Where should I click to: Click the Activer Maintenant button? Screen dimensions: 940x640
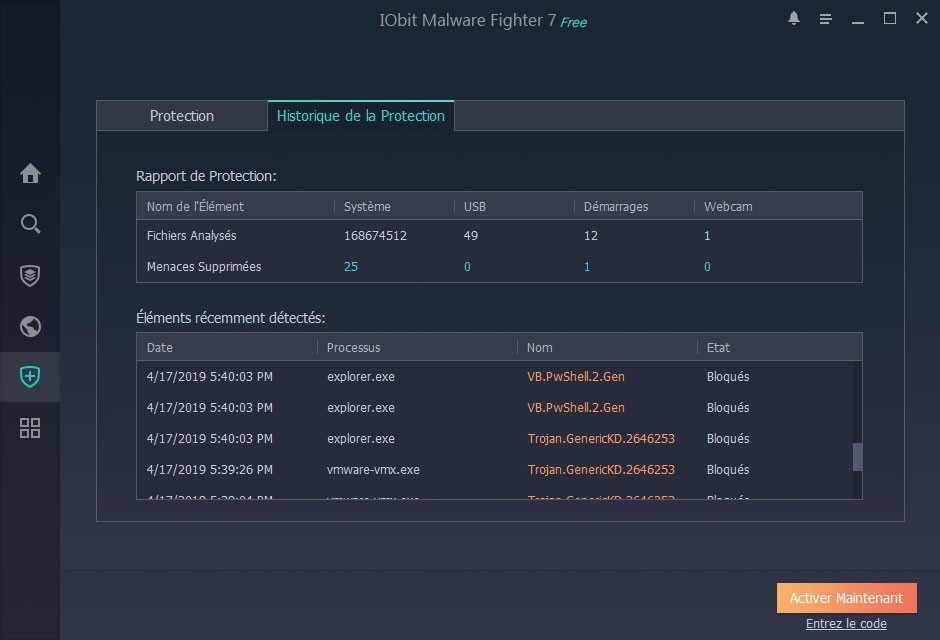[x=846, y=598]
